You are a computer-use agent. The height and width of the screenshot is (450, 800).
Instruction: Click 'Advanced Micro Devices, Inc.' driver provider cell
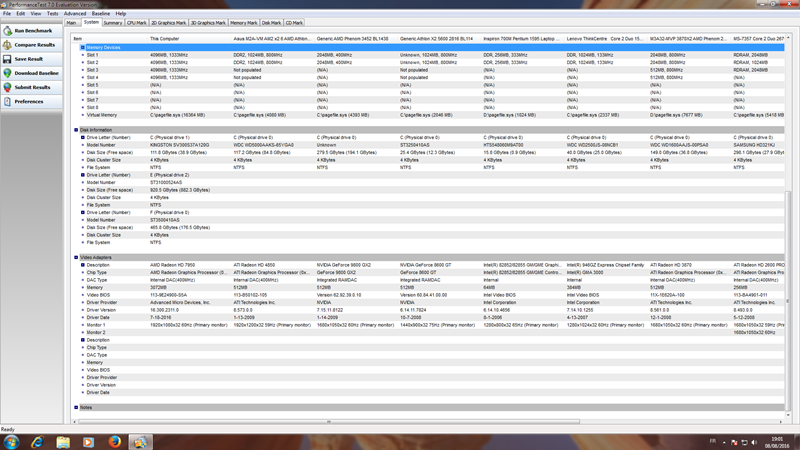tap(180, 303)
